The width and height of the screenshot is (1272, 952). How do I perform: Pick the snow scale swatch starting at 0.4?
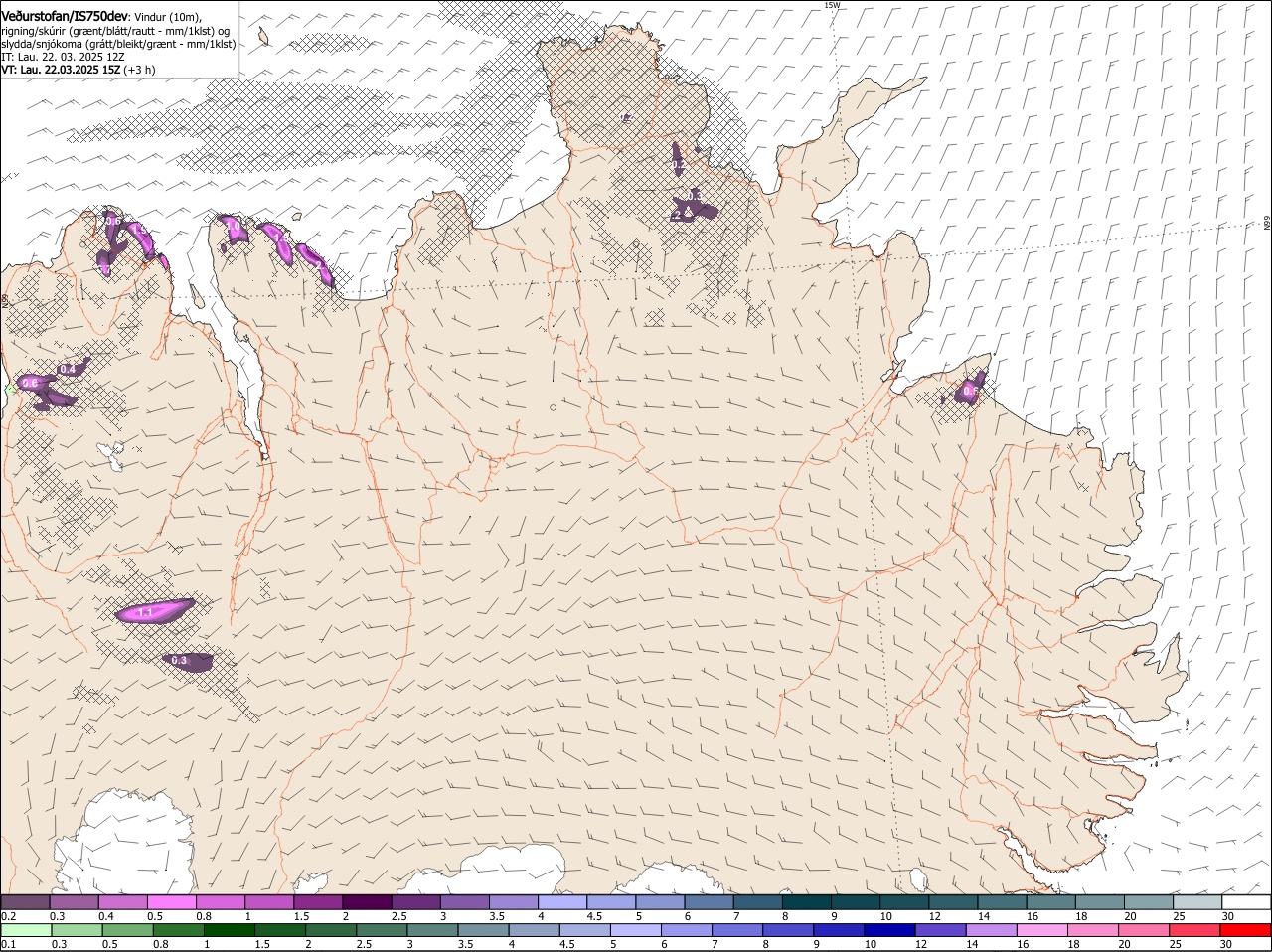tap(122, 902)
